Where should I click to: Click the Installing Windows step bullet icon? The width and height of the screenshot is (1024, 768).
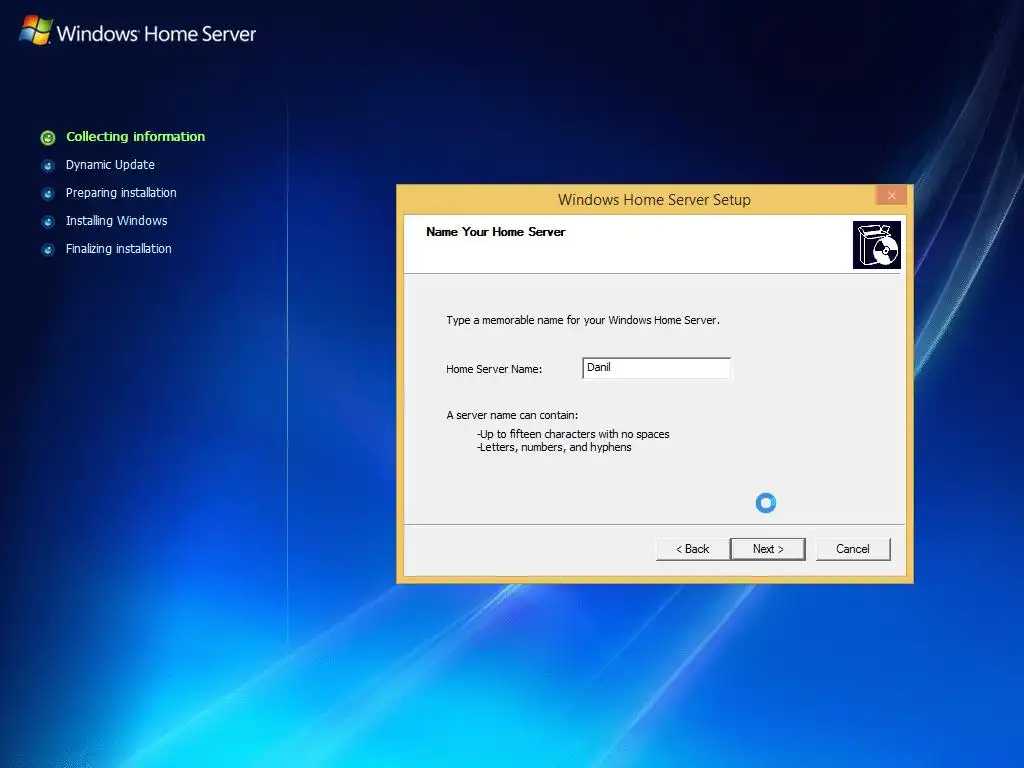pos(48,221)
